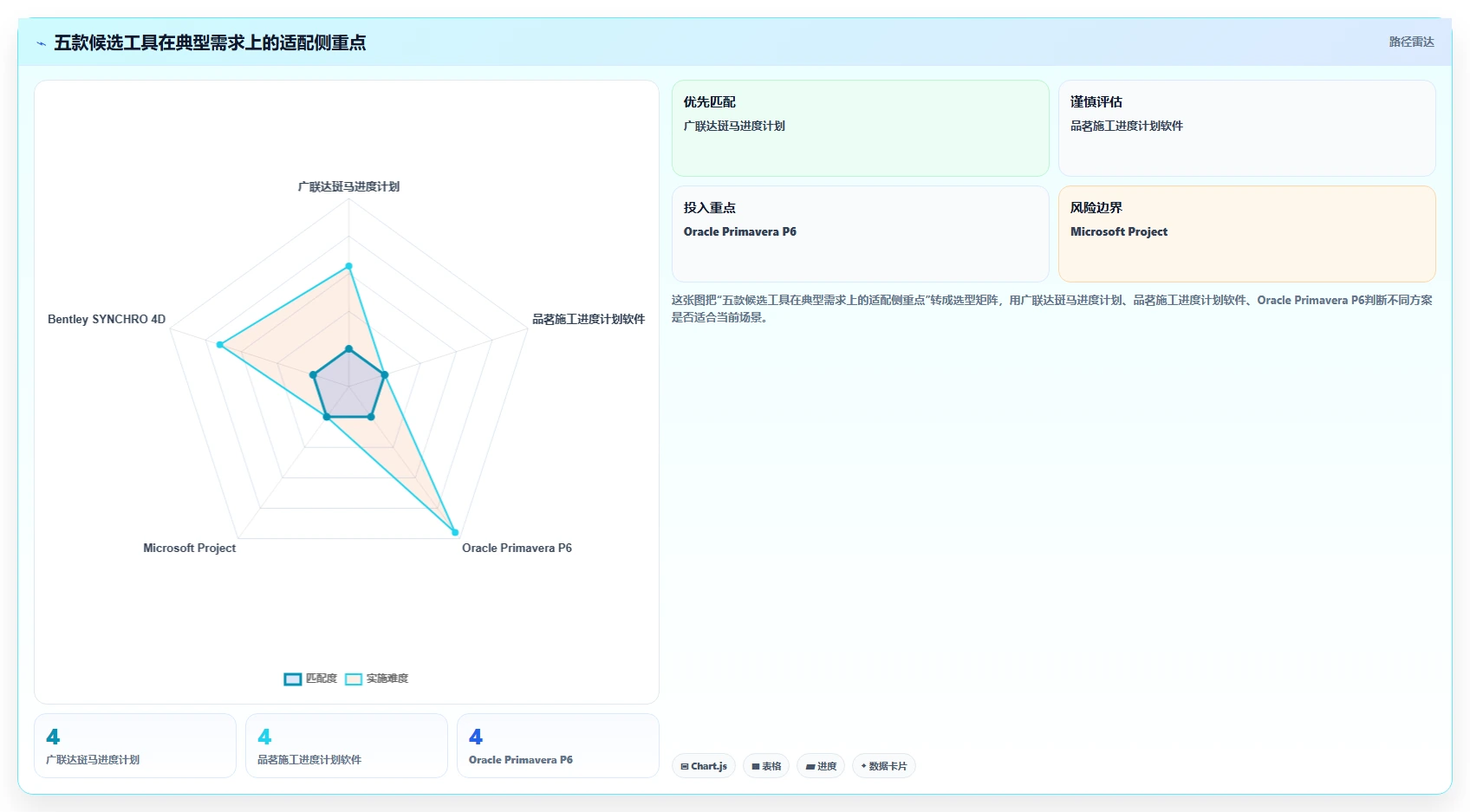The height and width of the screenshot is (812, 1470).
Task: Select the 进度 tag
Action: 821,766
